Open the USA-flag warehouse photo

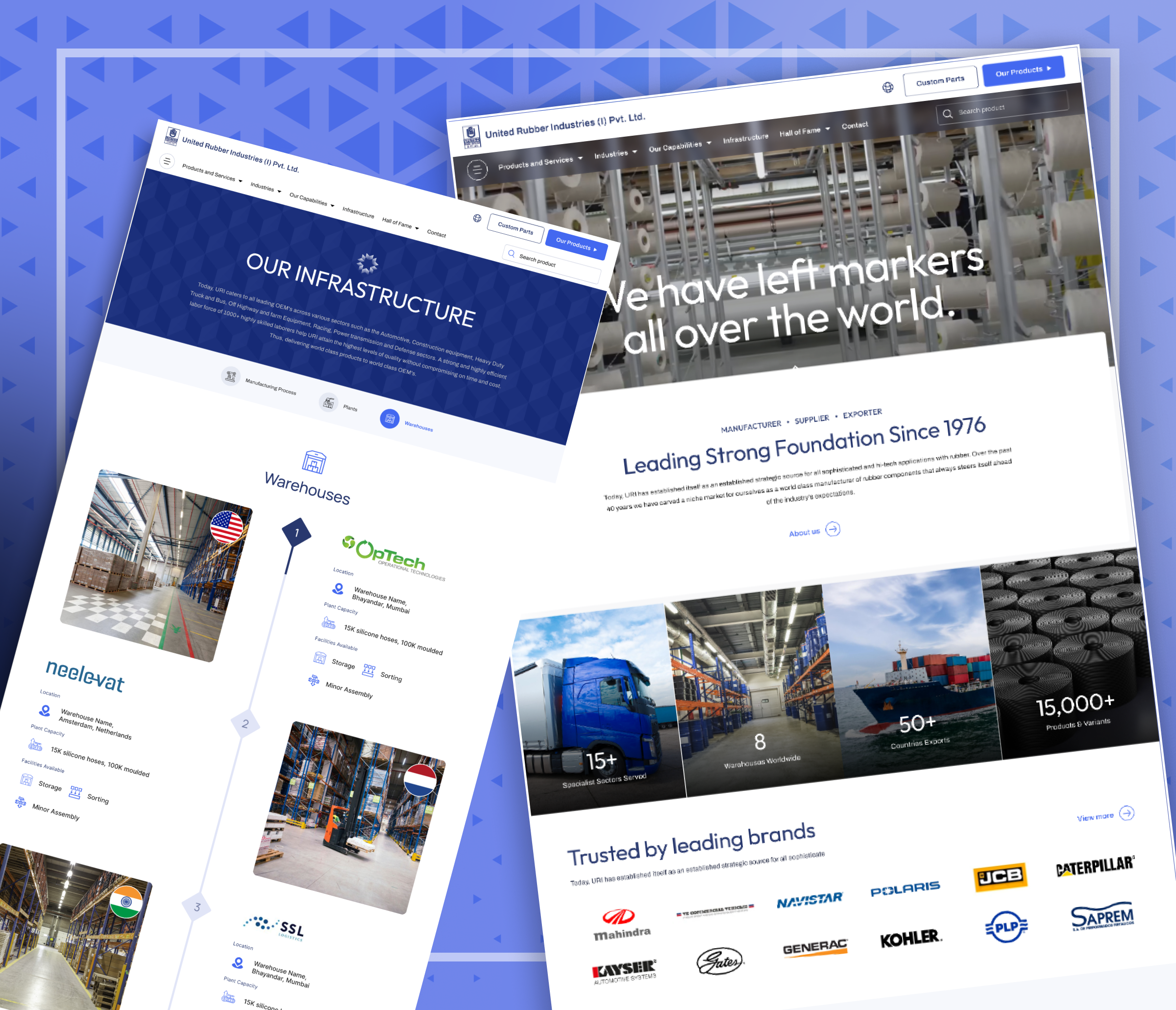(157, 566)
